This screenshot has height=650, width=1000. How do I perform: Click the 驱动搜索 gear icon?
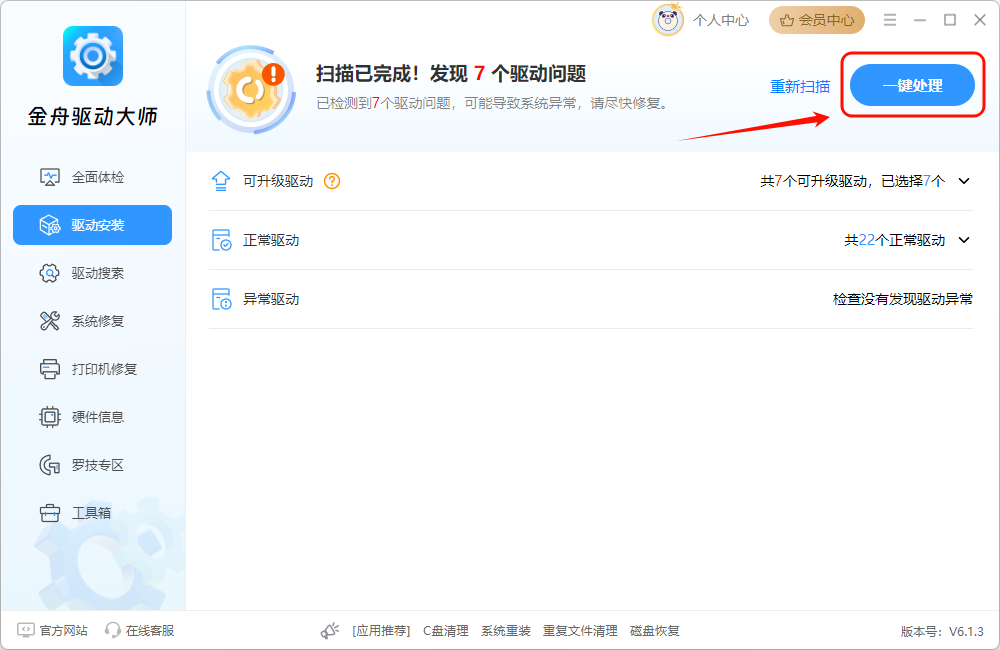point(50,273)
